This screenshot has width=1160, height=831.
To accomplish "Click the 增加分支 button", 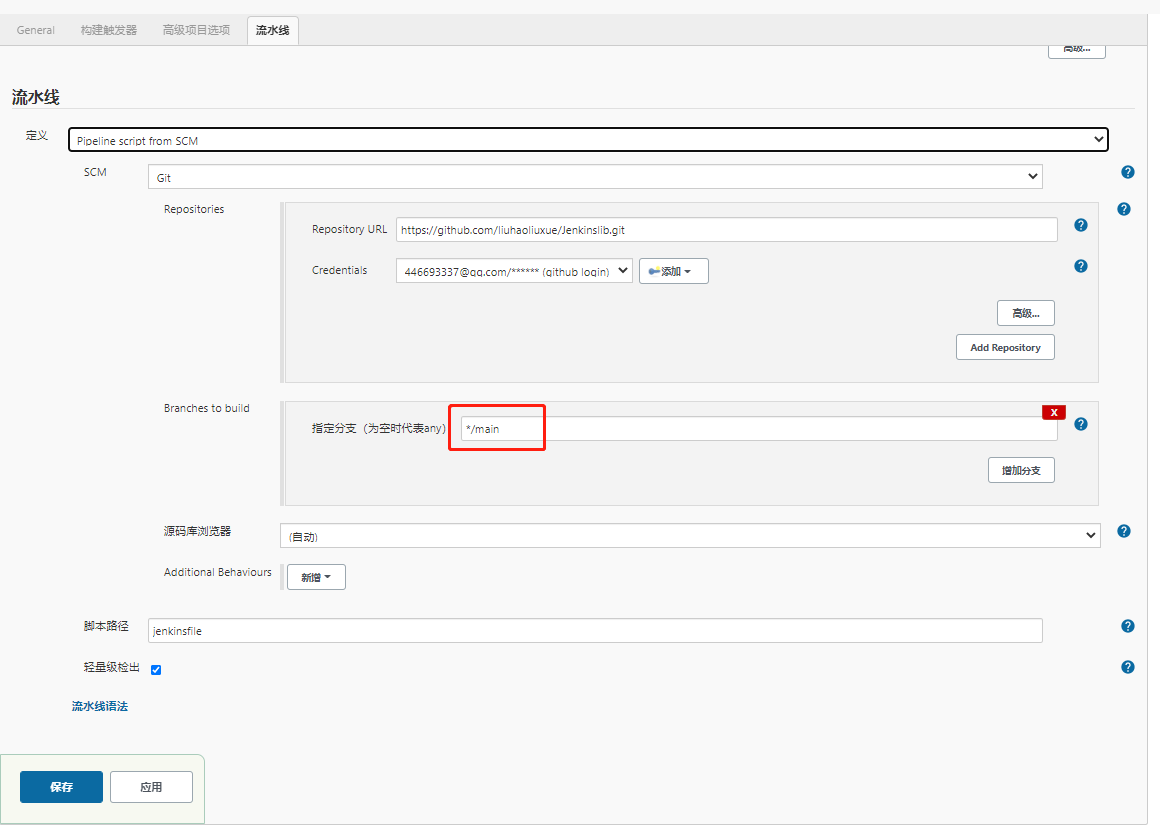I will point(1021,471).
